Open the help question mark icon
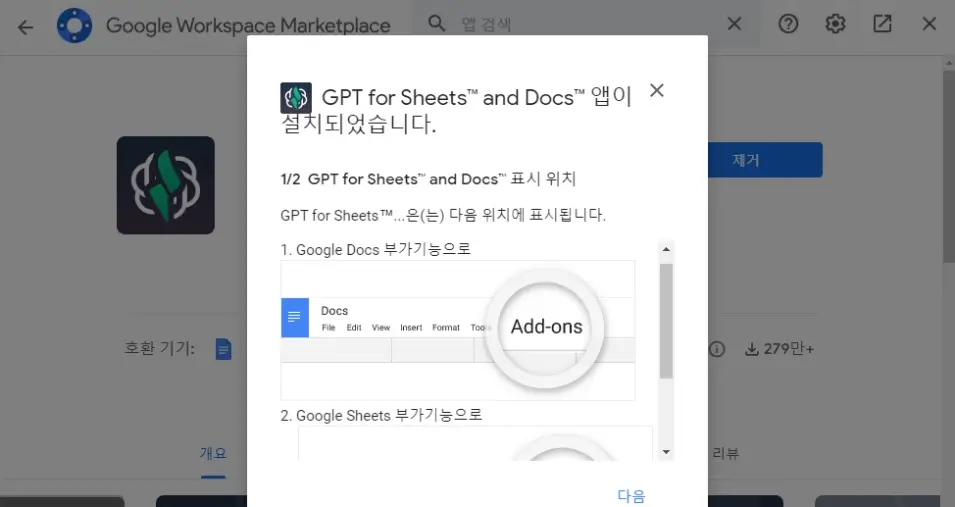Image resolution: width=955 pixels, height=507 pixels. pos(788,24)
